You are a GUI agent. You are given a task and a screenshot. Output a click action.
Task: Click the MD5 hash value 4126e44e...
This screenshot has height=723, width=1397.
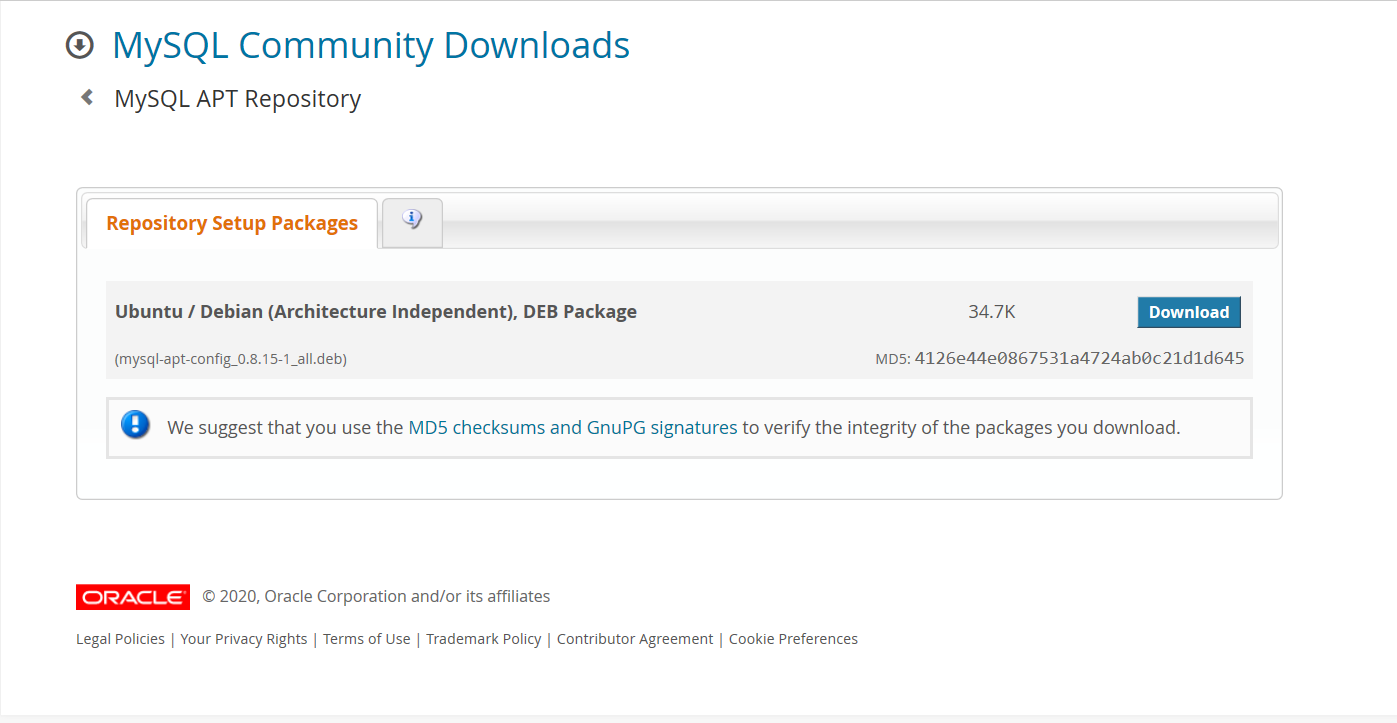tap(1079, 358)
